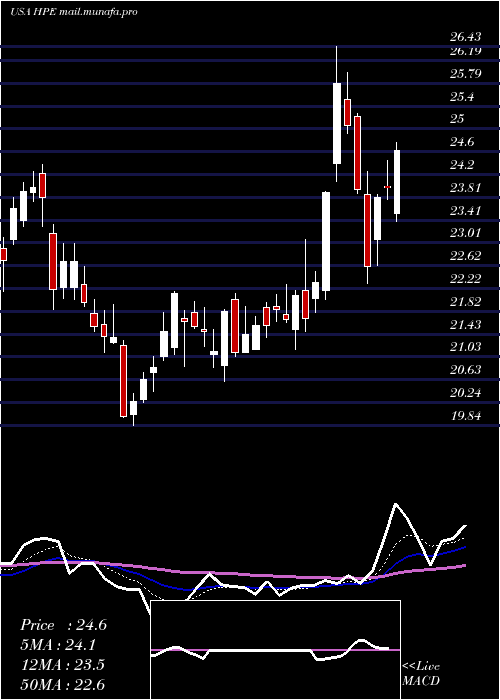Select the 21.82 price level label
500x700 pixels.
[x=466, y=302]
